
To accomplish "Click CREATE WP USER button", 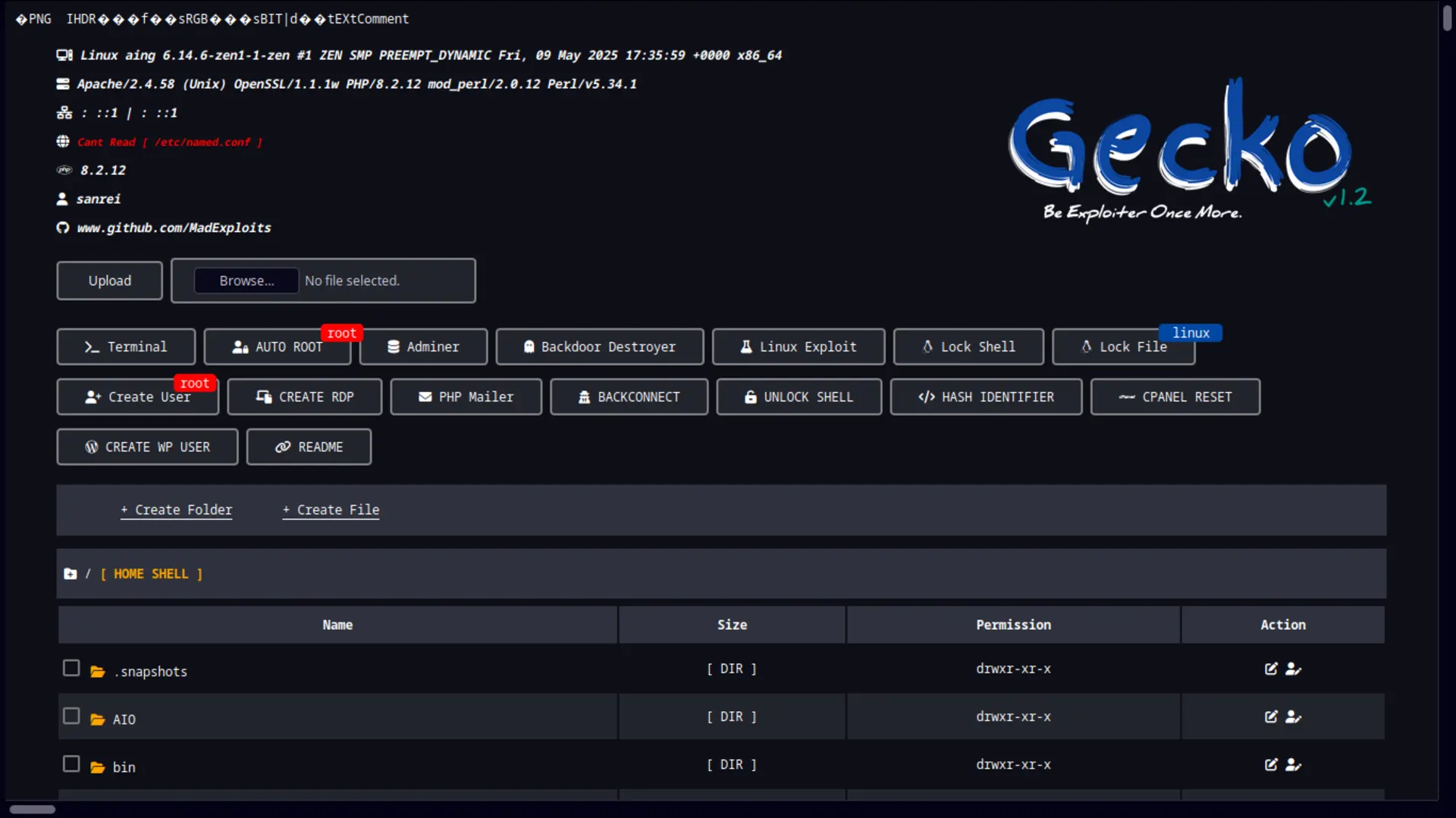I will point(147,447).
